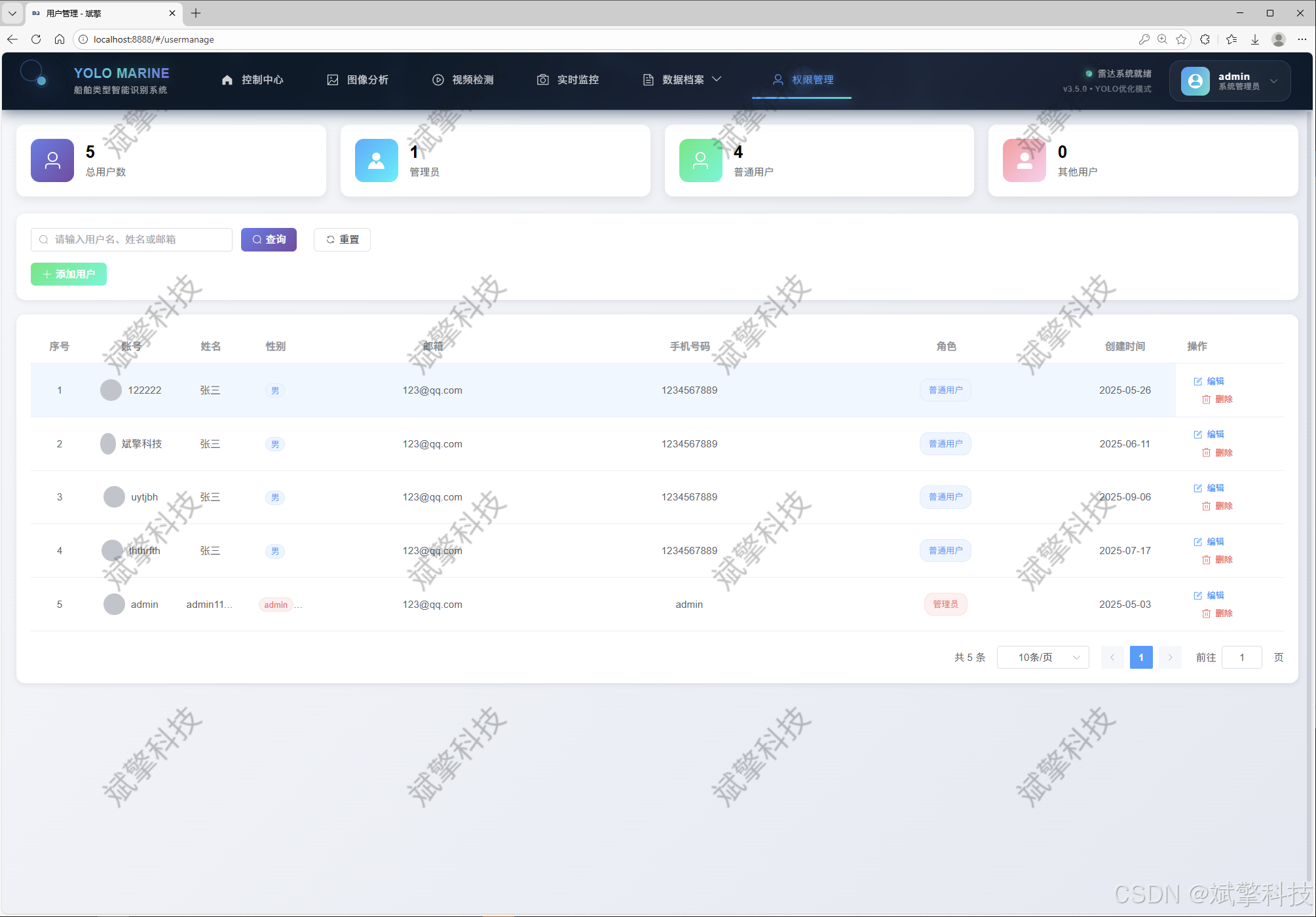The image size is (1316, 917).
Task: Click the purple total users icon
Action: pos(52,160)
